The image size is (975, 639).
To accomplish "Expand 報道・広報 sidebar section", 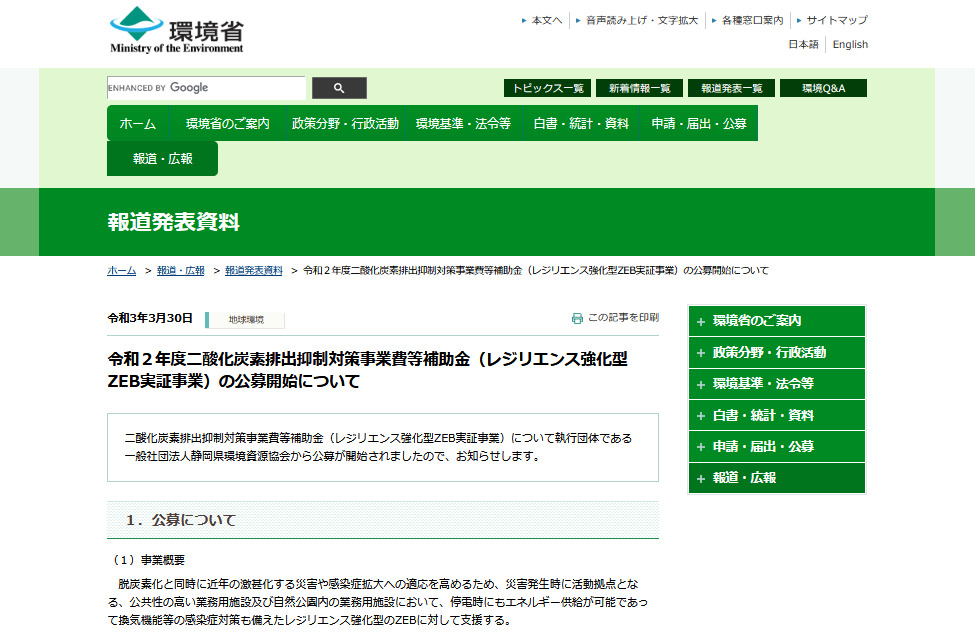I will coord(776,478).
